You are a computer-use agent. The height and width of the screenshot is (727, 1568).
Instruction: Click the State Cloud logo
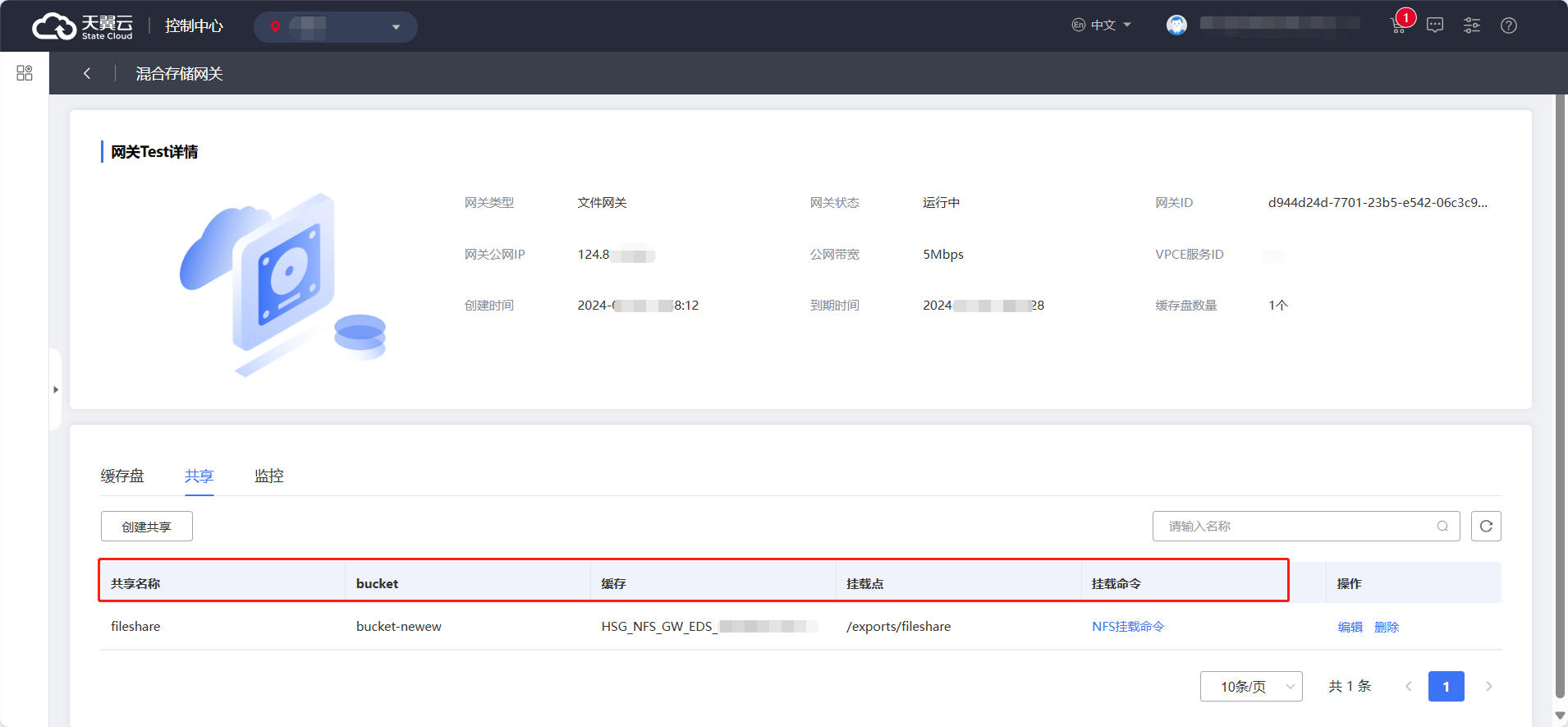[82, 26]
